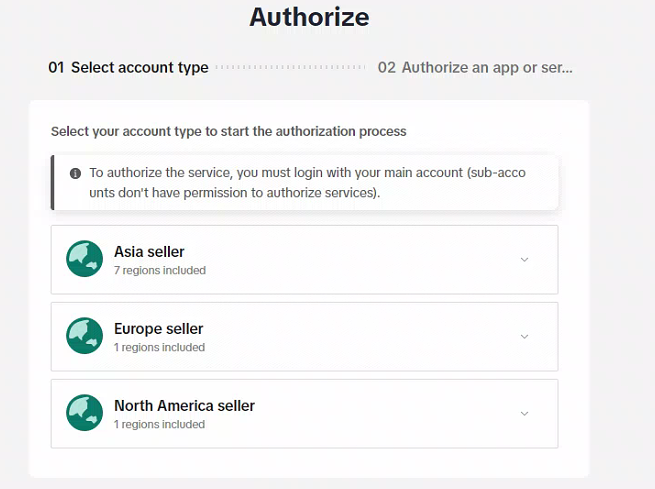655x489 pixels.
Task: Pick the 'North America seller' title text
Action: 184,406
